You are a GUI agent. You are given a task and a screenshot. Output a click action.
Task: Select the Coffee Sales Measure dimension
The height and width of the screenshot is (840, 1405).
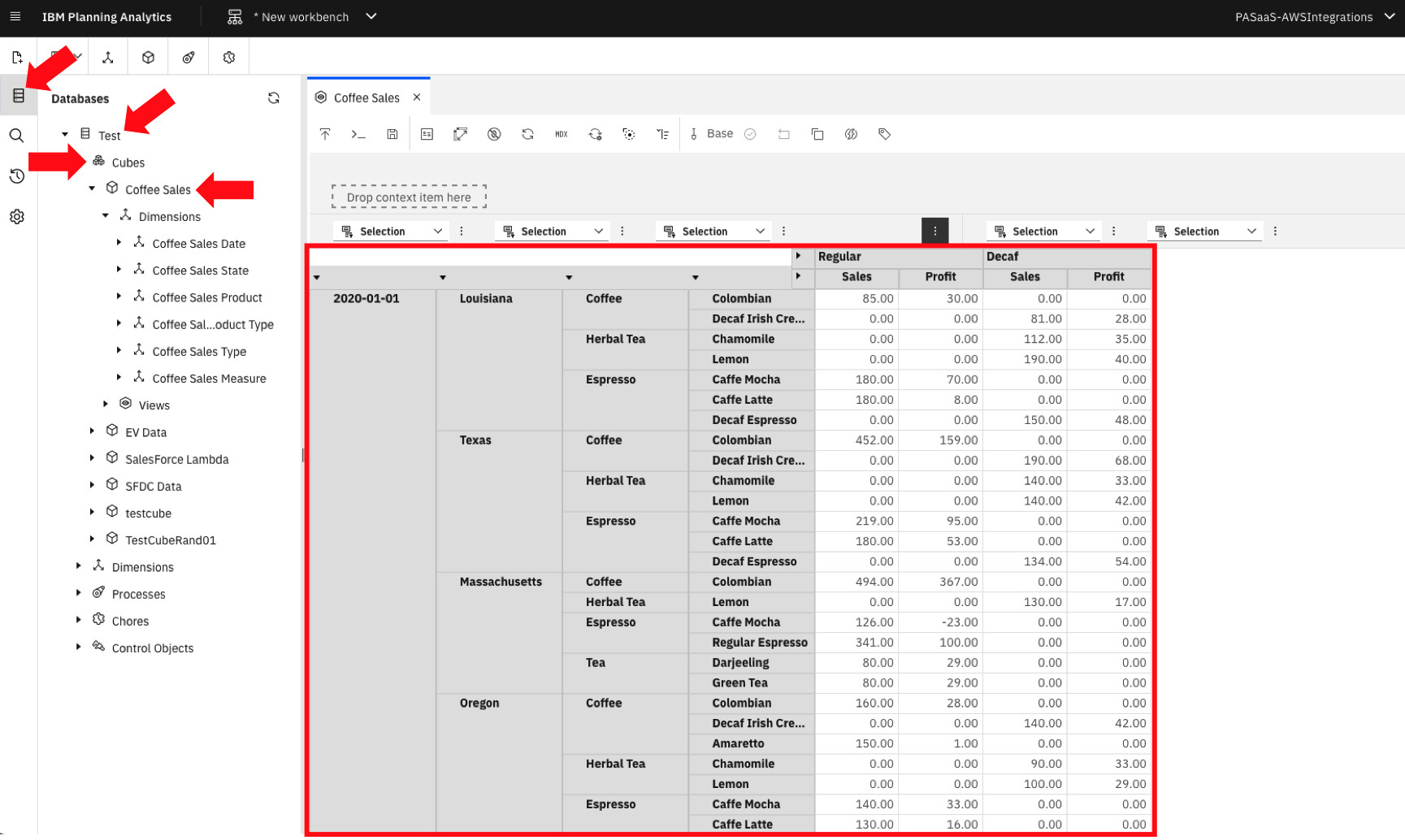(x=209, y=379)
